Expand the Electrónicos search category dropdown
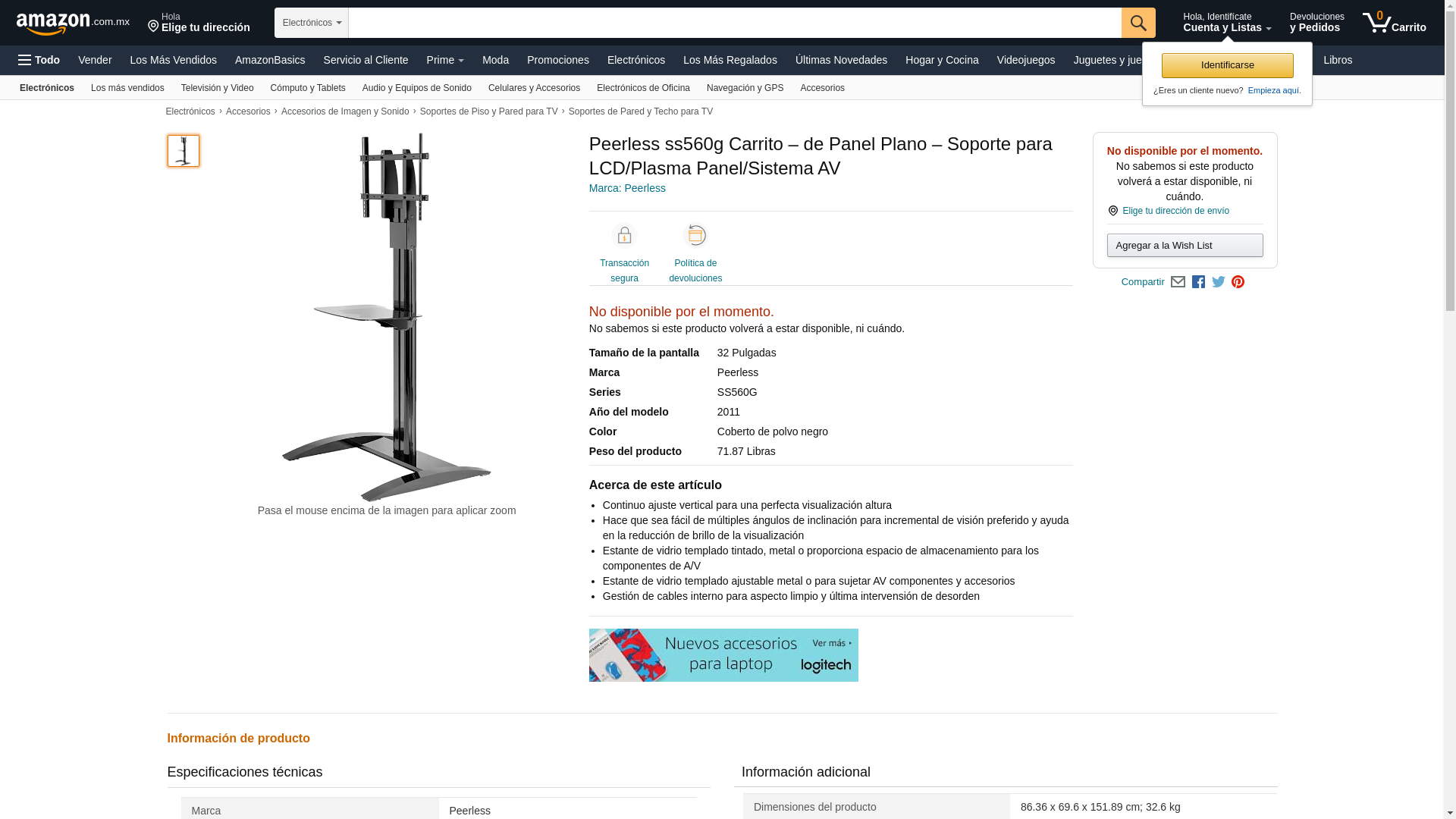The width and height of the screenshot is (1456, 819). tap(312, 23)
